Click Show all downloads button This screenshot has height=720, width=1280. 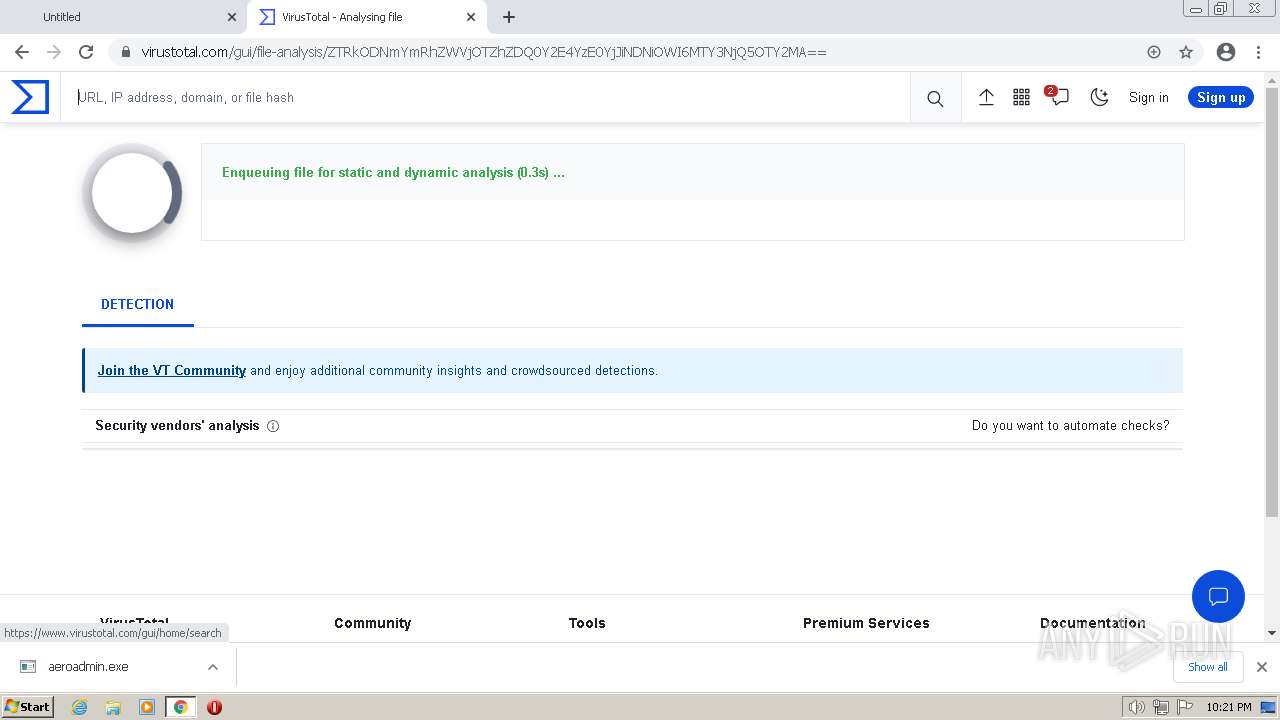point(1207,667)
